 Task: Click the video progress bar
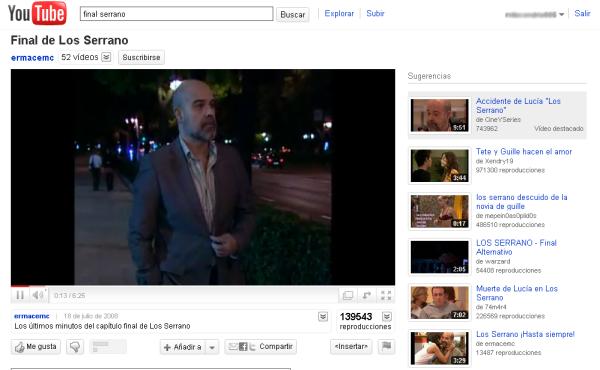[x=203, y=286]
